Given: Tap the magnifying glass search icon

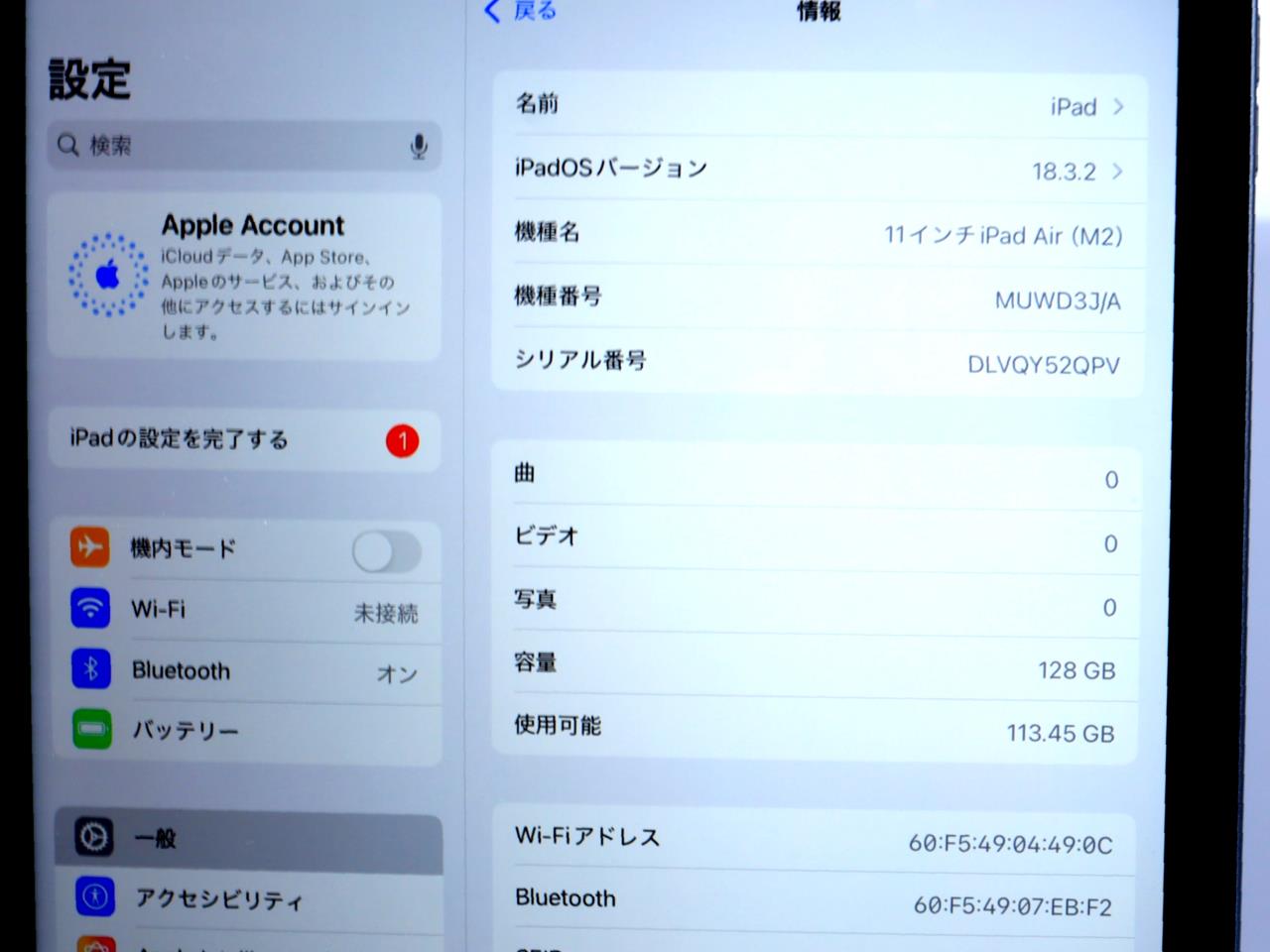Looking at the screenshot, I should coord(67,146).
